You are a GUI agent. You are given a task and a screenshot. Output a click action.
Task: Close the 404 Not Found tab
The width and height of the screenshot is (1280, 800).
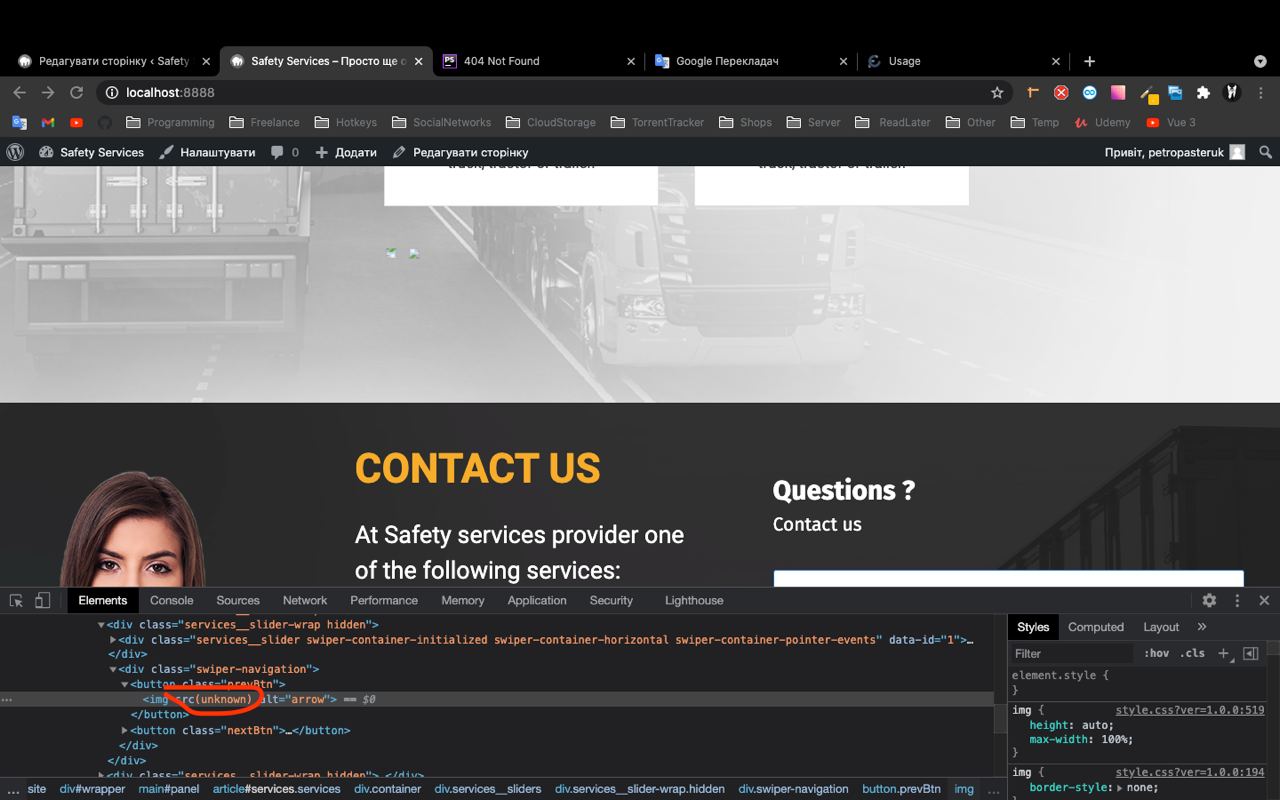631,61
